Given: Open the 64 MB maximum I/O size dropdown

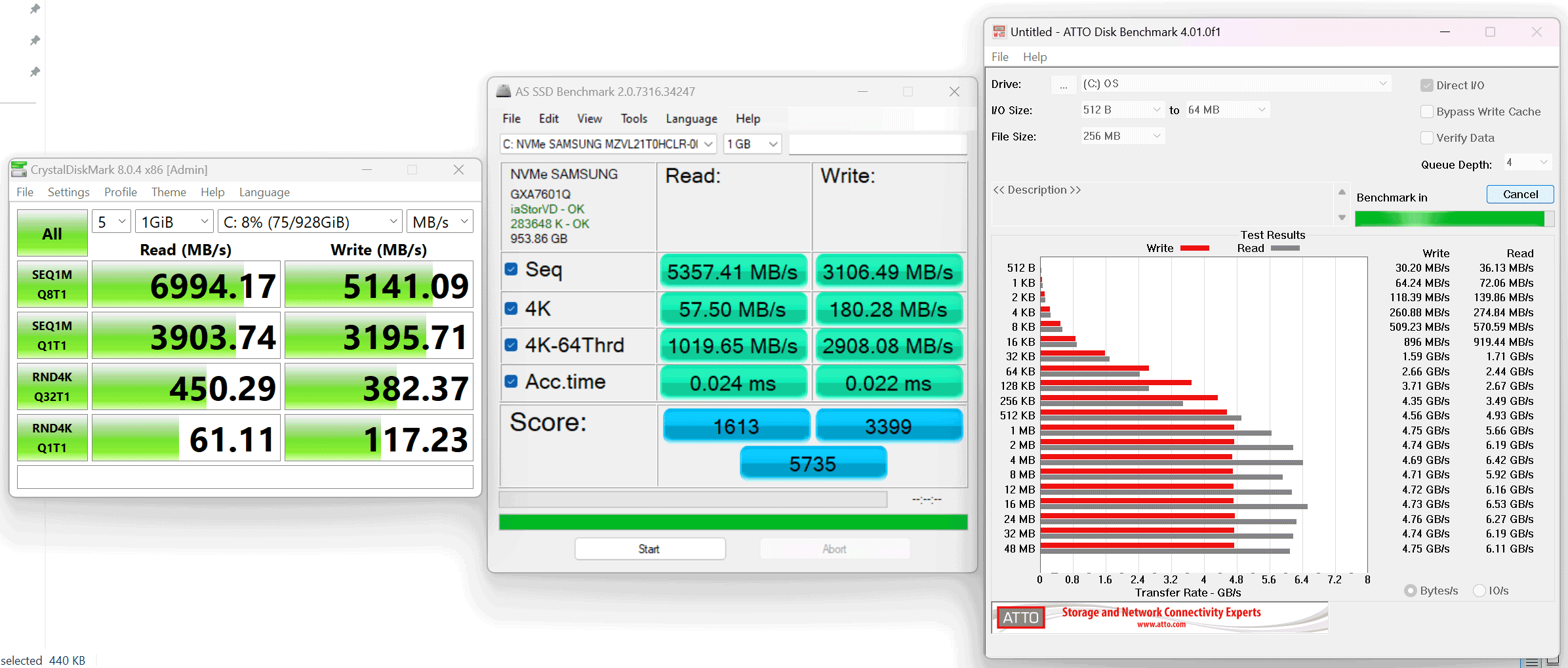Looking at the screenshot, I should (1228, 110).
